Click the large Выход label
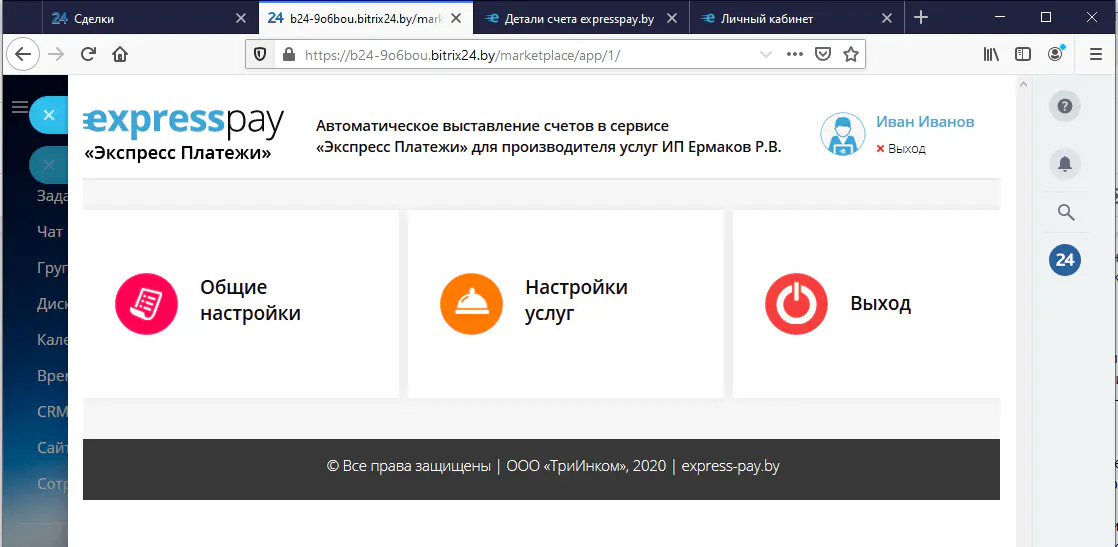This screenshot has height=547, width=1118. click(881, 304)
